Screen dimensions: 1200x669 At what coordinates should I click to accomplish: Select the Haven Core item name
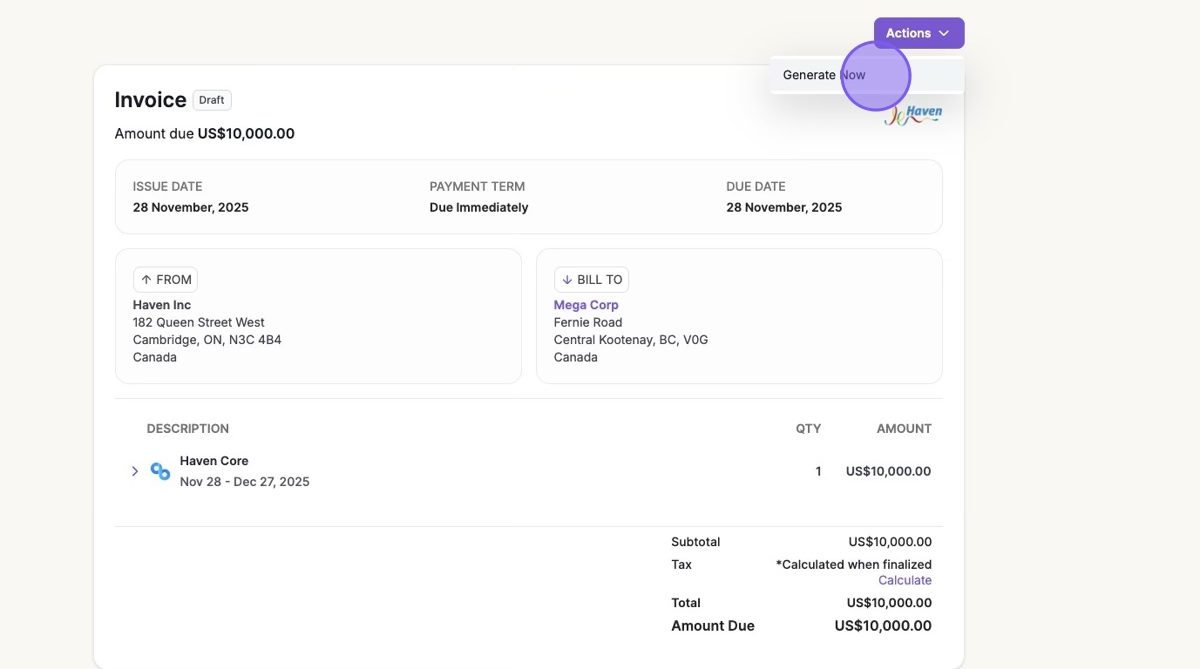(x=214, y=461)
